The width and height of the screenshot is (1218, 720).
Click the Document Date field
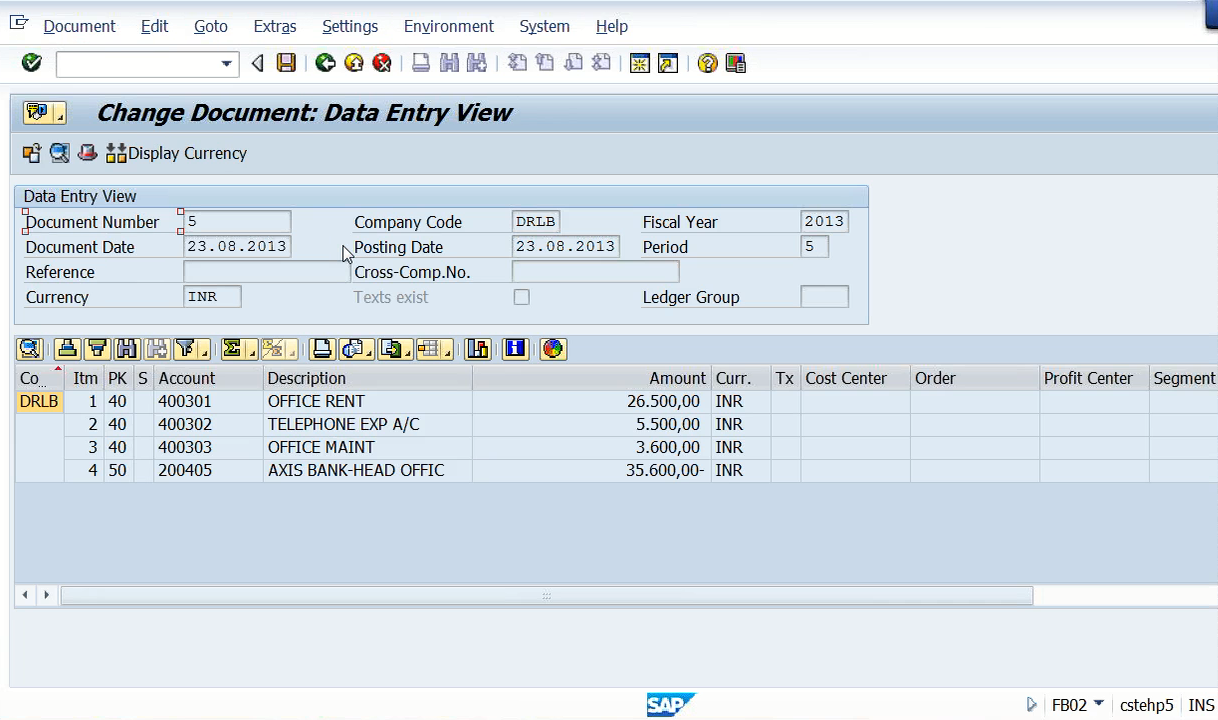tap(238, 247)
